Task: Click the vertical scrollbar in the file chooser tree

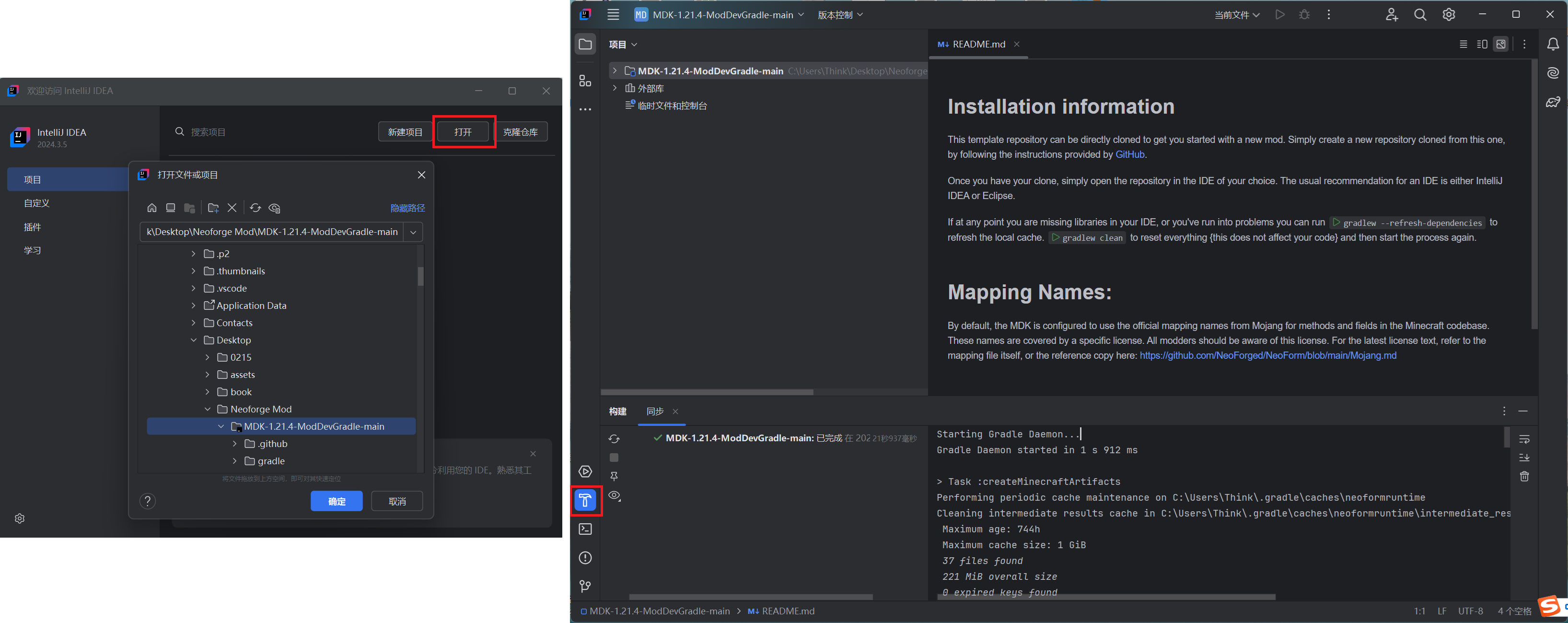Action: (420, 276)
